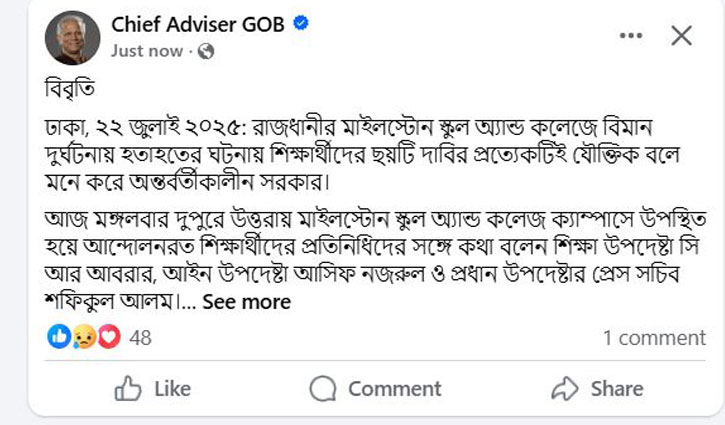The height and width of the screenshot is (425, 725).
Task: Dismiss the post with the X button
Action: pyautogui.click(x=681, y=36)
